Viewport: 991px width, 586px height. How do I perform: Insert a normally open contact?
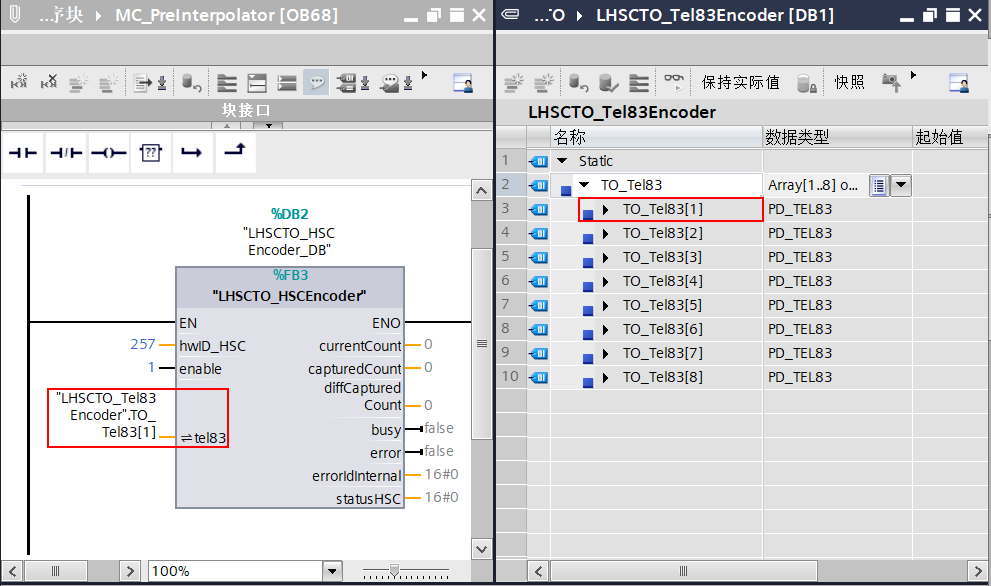click(23, 153)
